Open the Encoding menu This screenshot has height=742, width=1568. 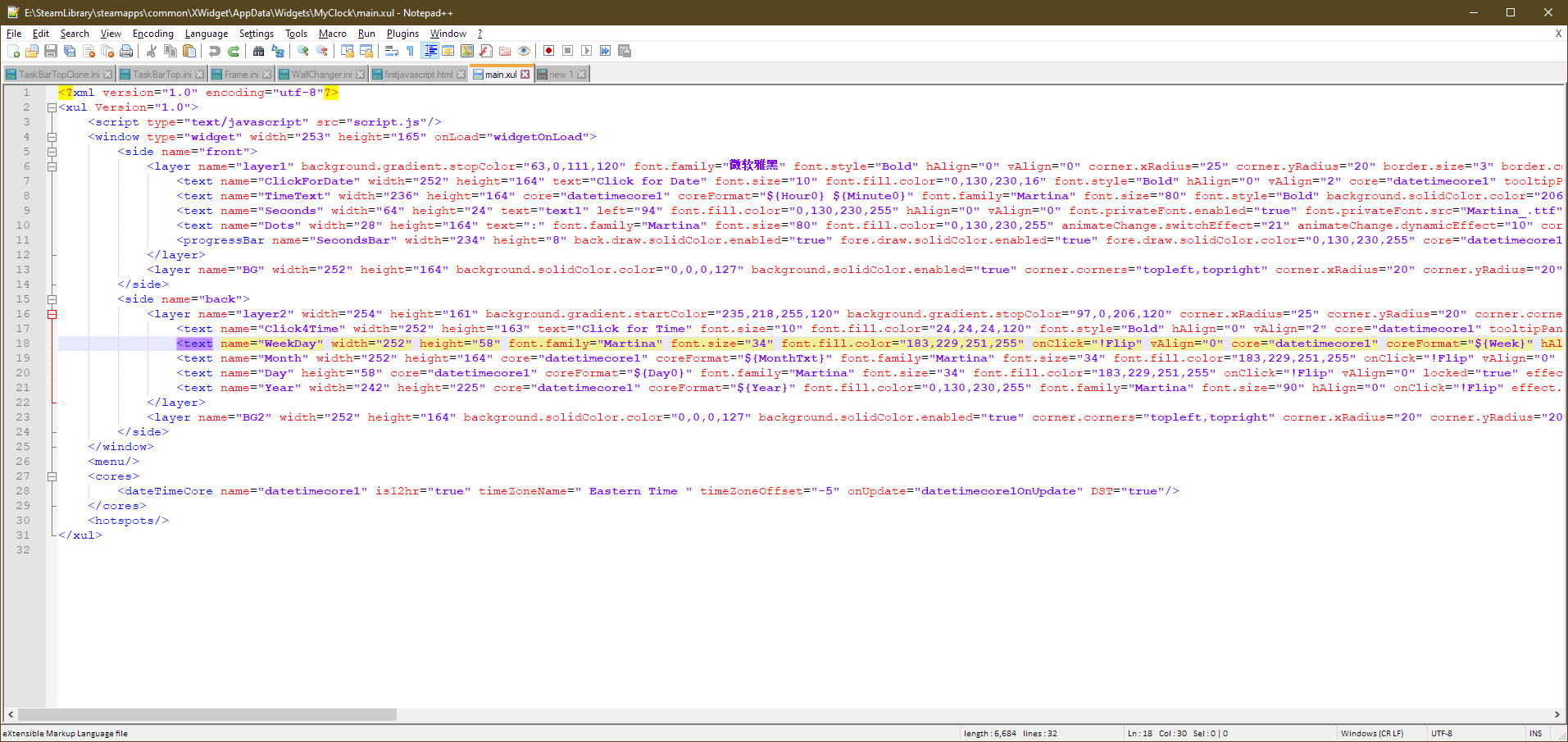[153, 34]
